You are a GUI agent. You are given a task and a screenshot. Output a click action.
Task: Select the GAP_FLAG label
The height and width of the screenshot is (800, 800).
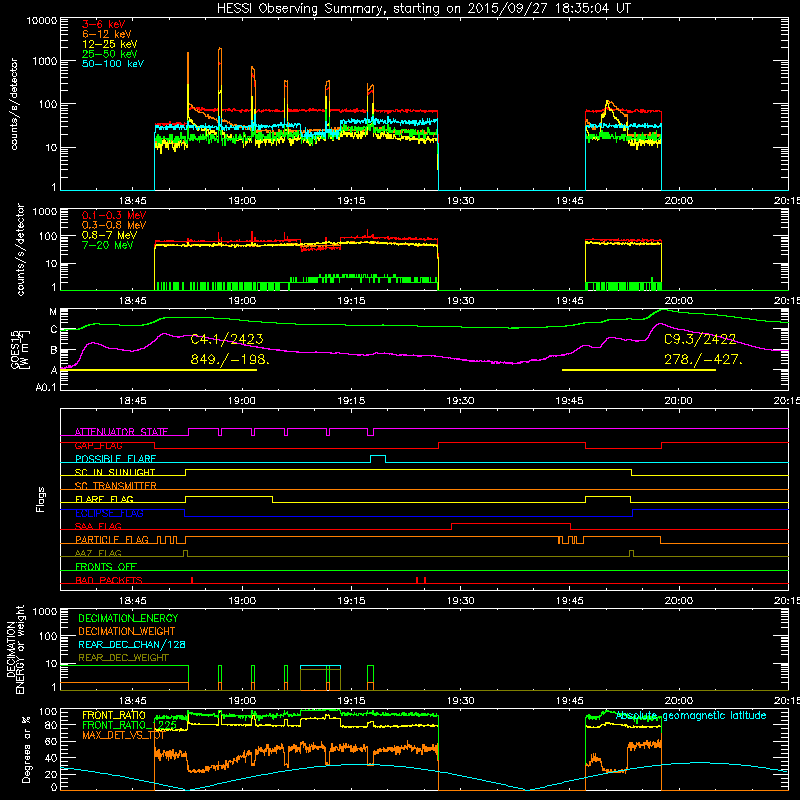tap(98, 445)
